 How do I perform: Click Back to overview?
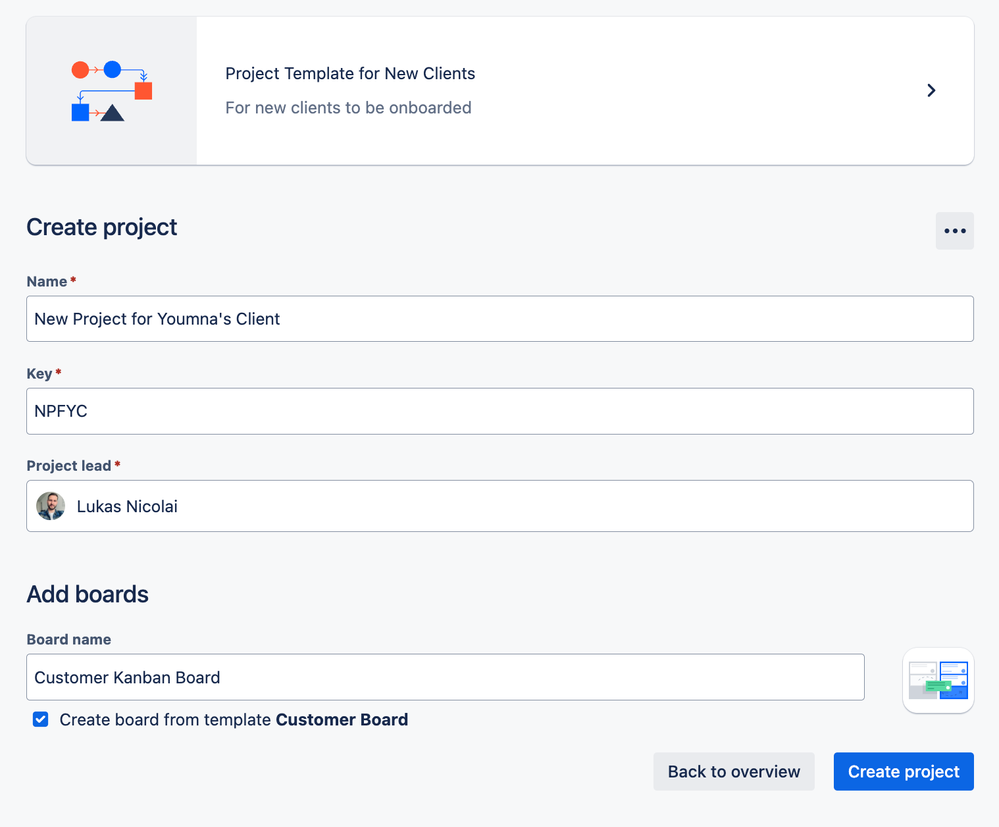pos(733,771)
